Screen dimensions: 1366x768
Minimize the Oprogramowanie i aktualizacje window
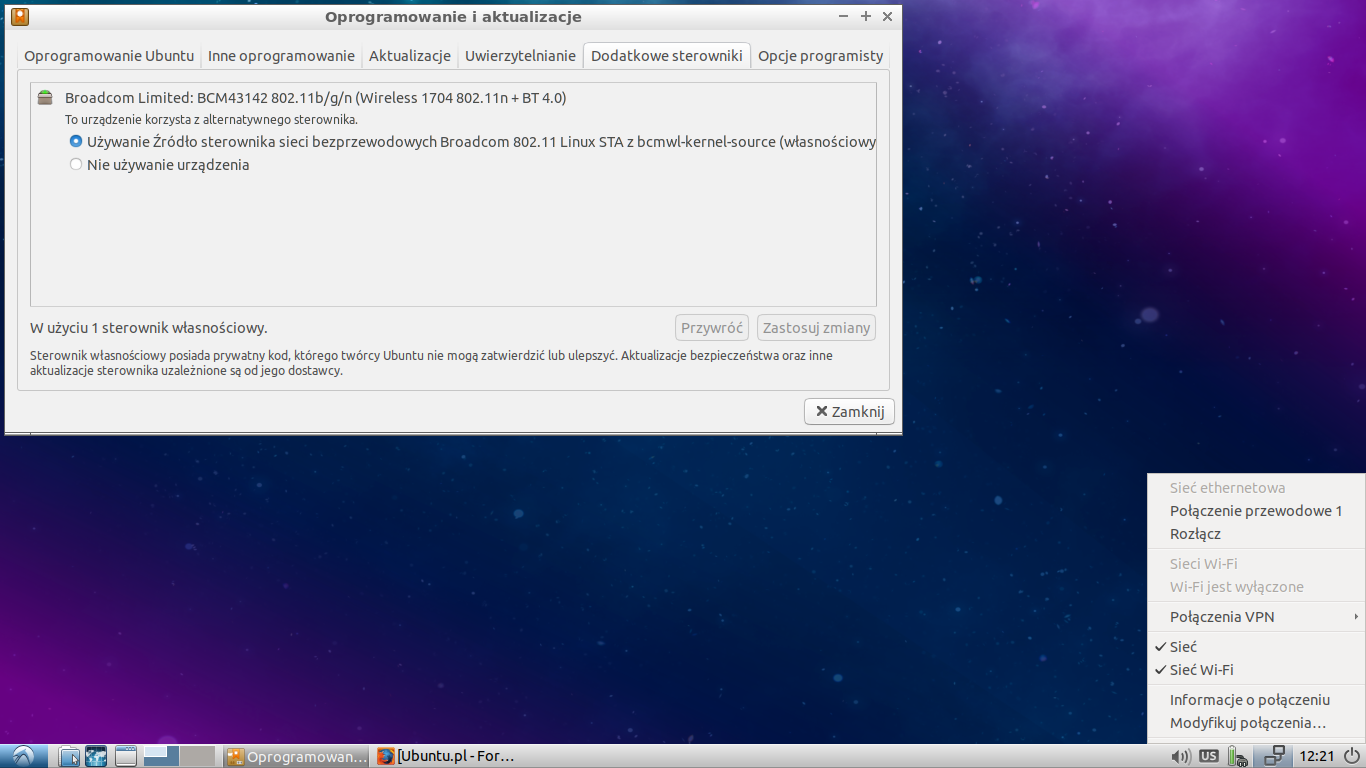[844, 17]
